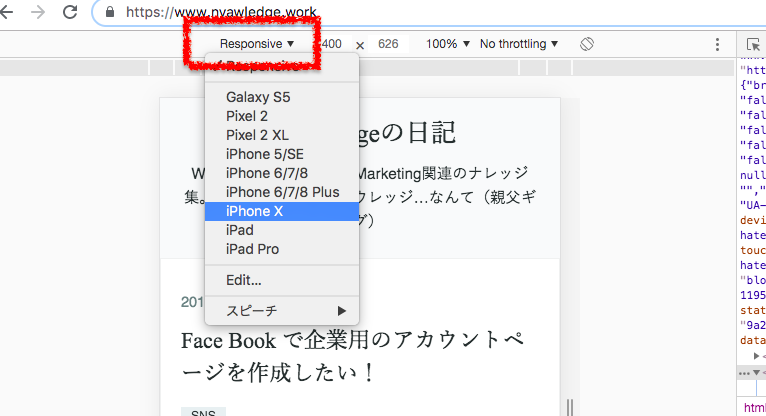This screenshot has width=766, height=416.
Task: Open the Responsive device dropdown
Action: tap(256, 44)
